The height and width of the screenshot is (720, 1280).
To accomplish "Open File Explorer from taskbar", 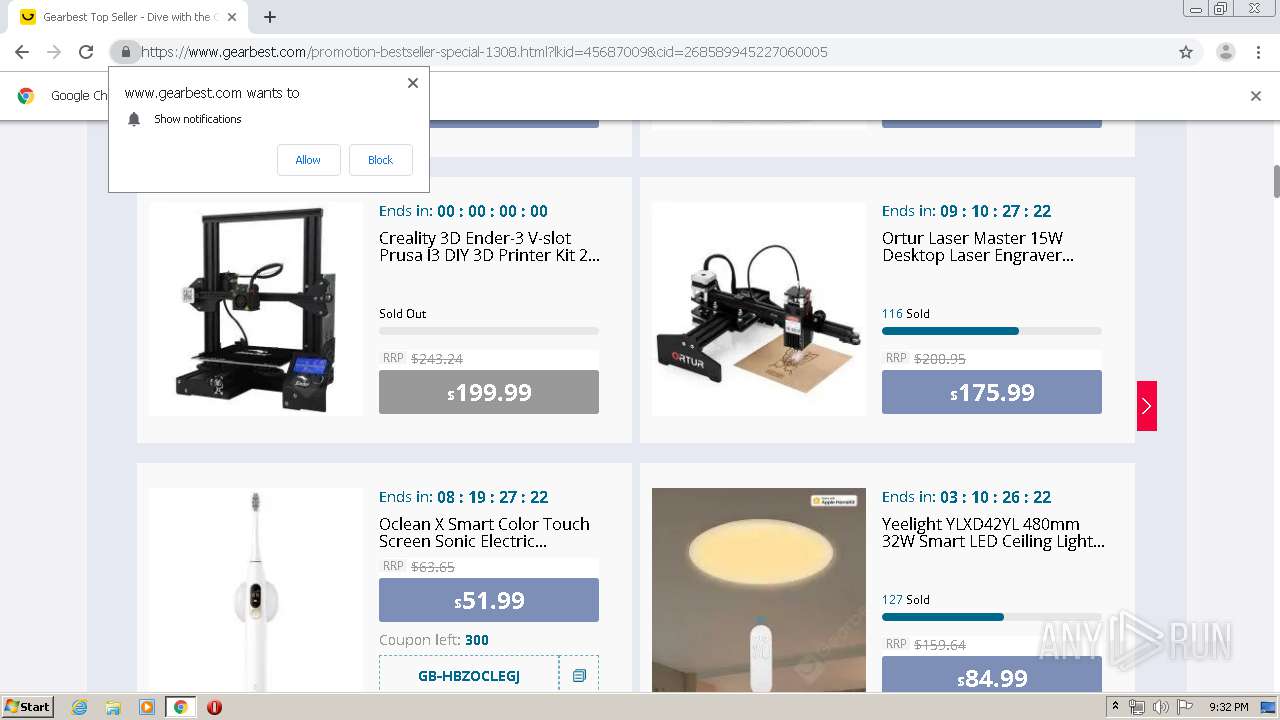I will click(x=113, y=707).
